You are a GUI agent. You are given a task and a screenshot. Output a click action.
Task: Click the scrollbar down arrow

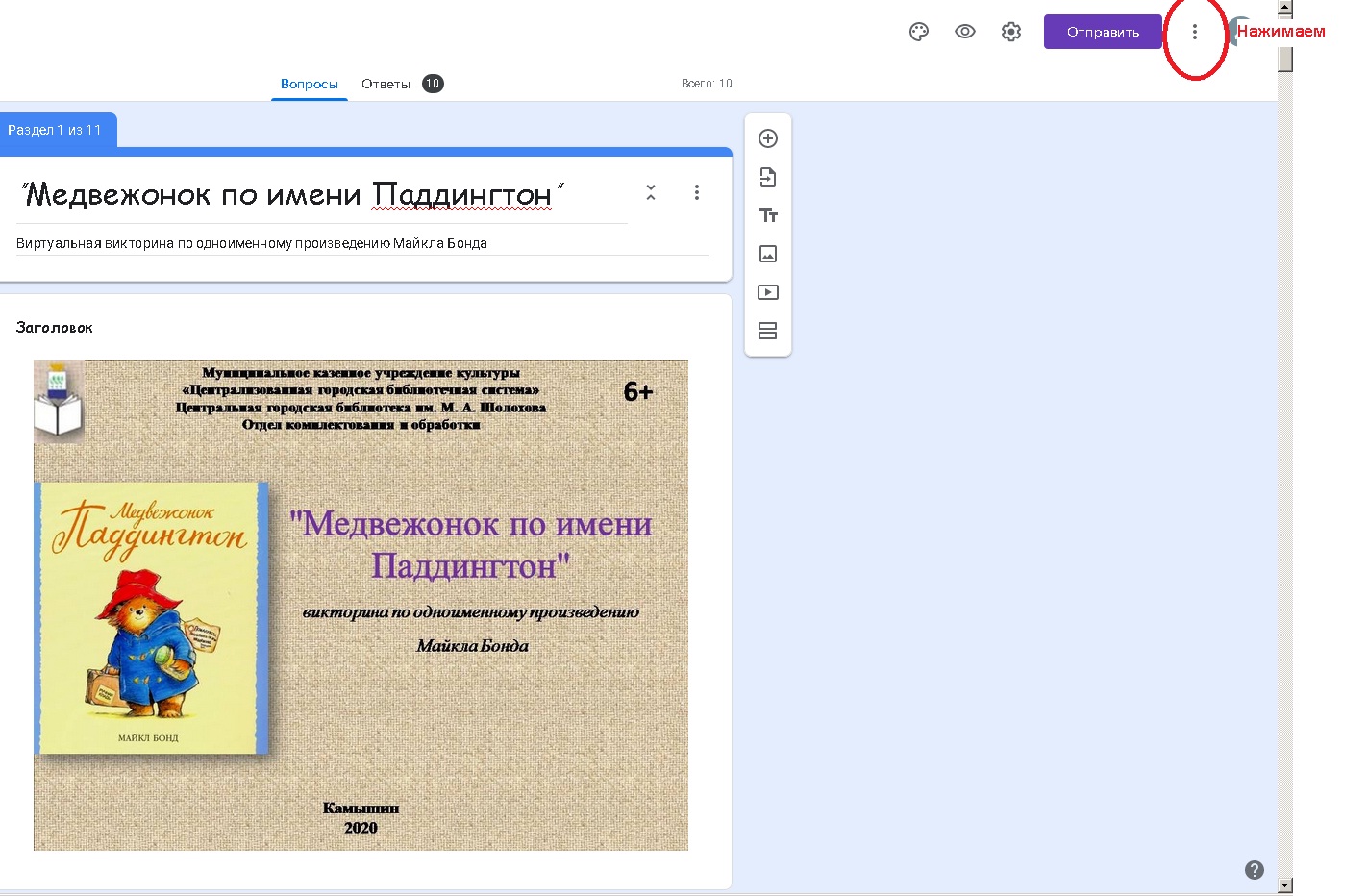pos(1285,885)
